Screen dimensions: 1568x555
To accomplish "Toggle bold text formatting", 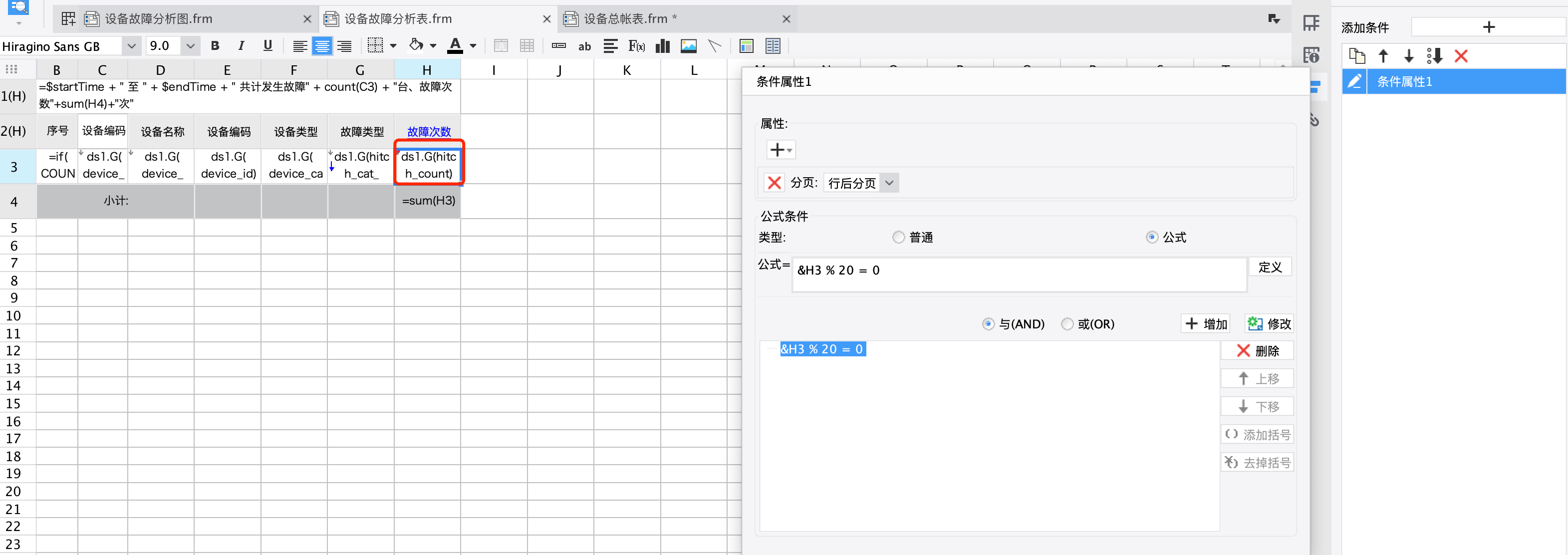I will click(x=215, y=45).
